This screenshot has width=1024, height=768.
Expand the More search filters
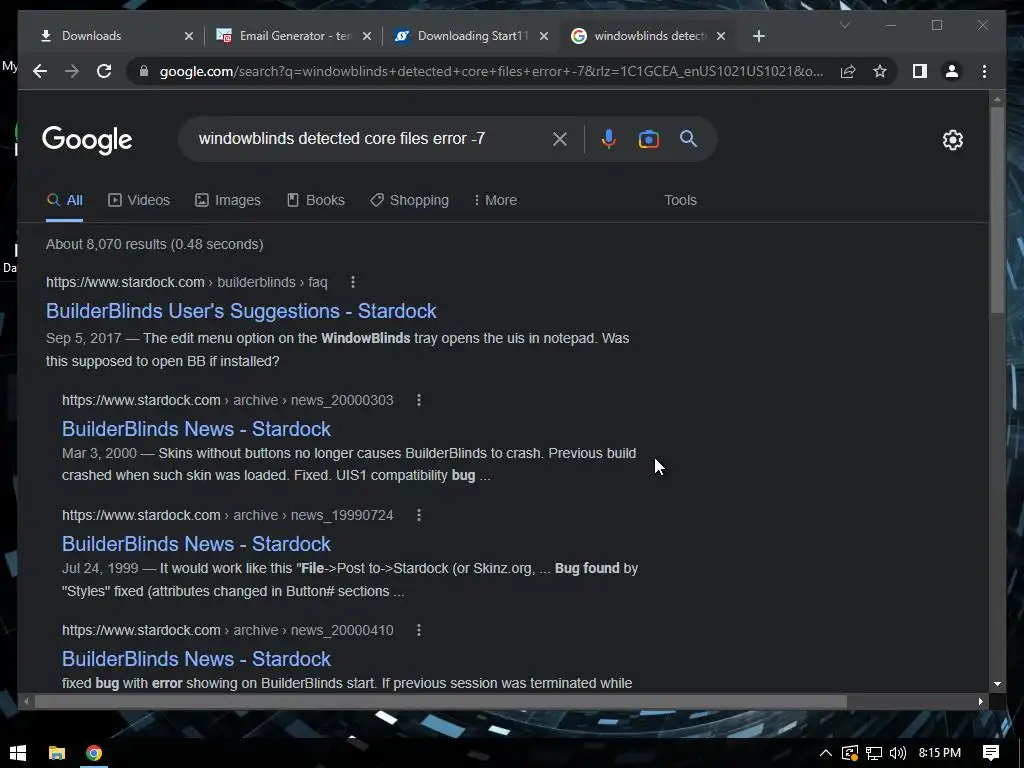click(495, 200)
